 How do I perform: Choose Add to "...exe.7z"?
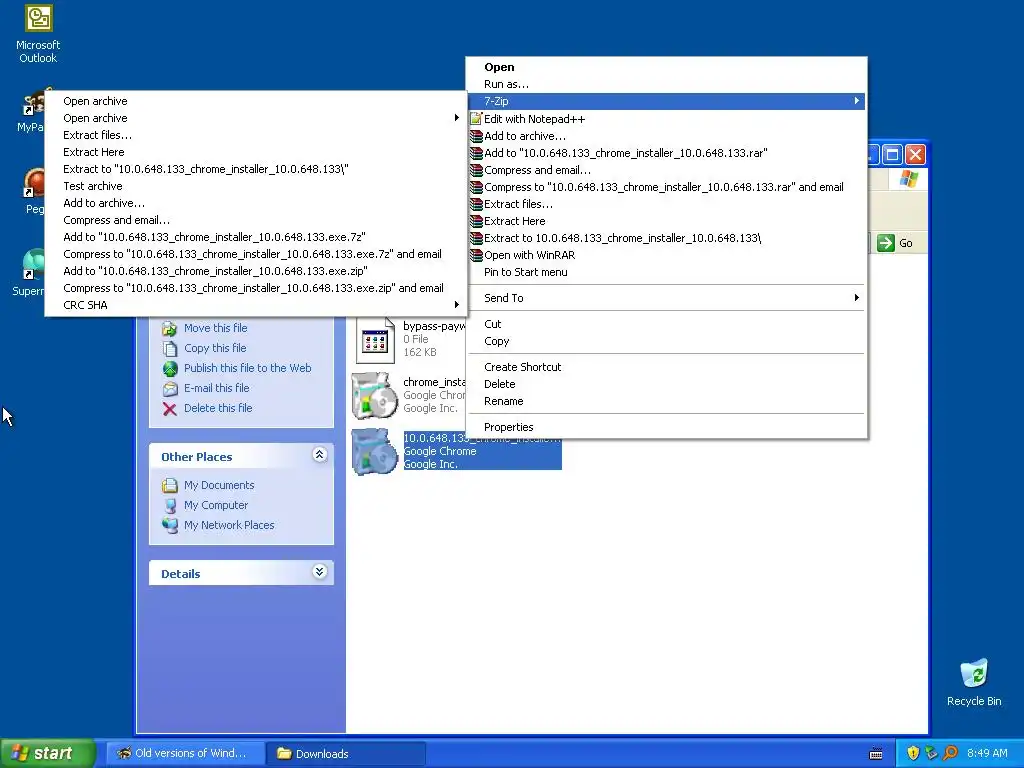point(256,237)
